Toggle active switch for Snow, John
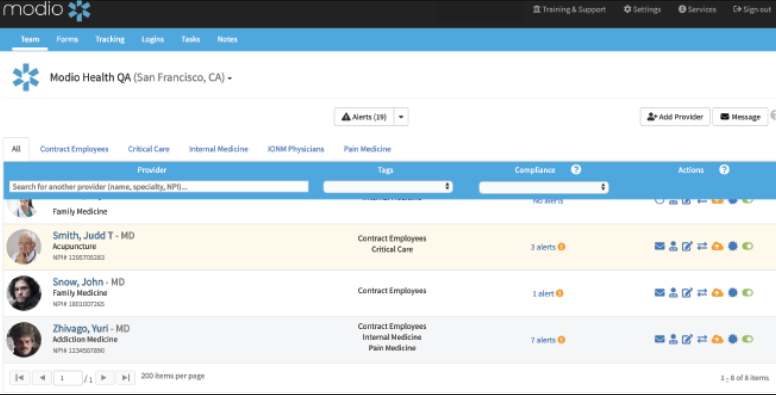Screen dimensions: 776x395 tap(747, 293)
